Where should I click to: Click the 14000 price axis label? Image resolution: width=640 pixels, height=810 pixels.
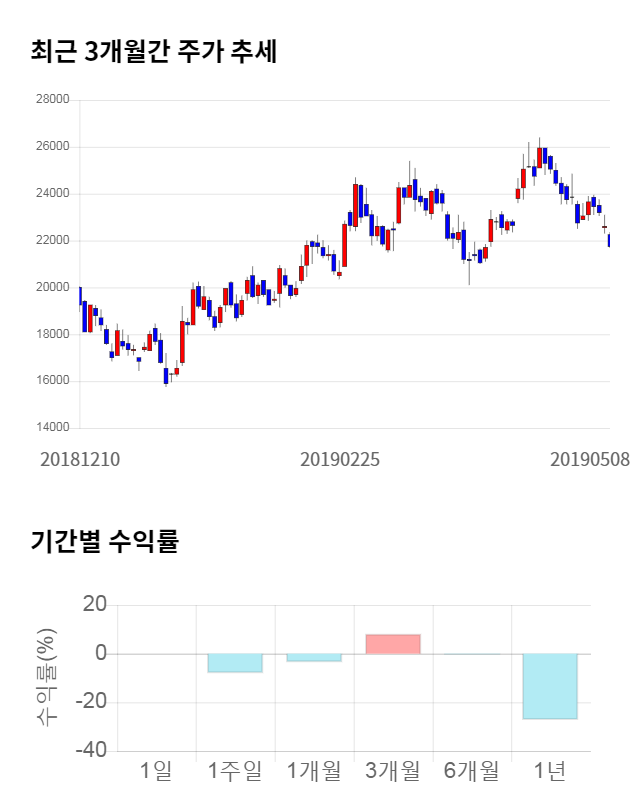pyautogui.click(x=52, y=428)
